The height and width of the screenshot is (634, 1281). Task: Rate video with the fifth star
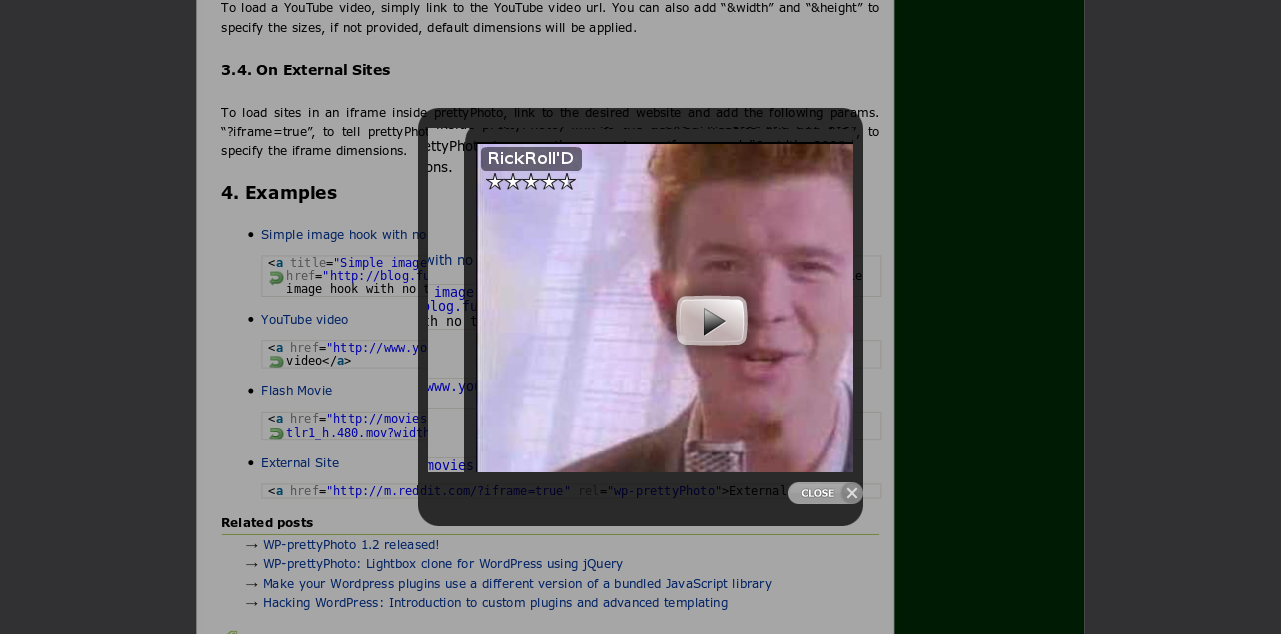(x=567, y=182)
